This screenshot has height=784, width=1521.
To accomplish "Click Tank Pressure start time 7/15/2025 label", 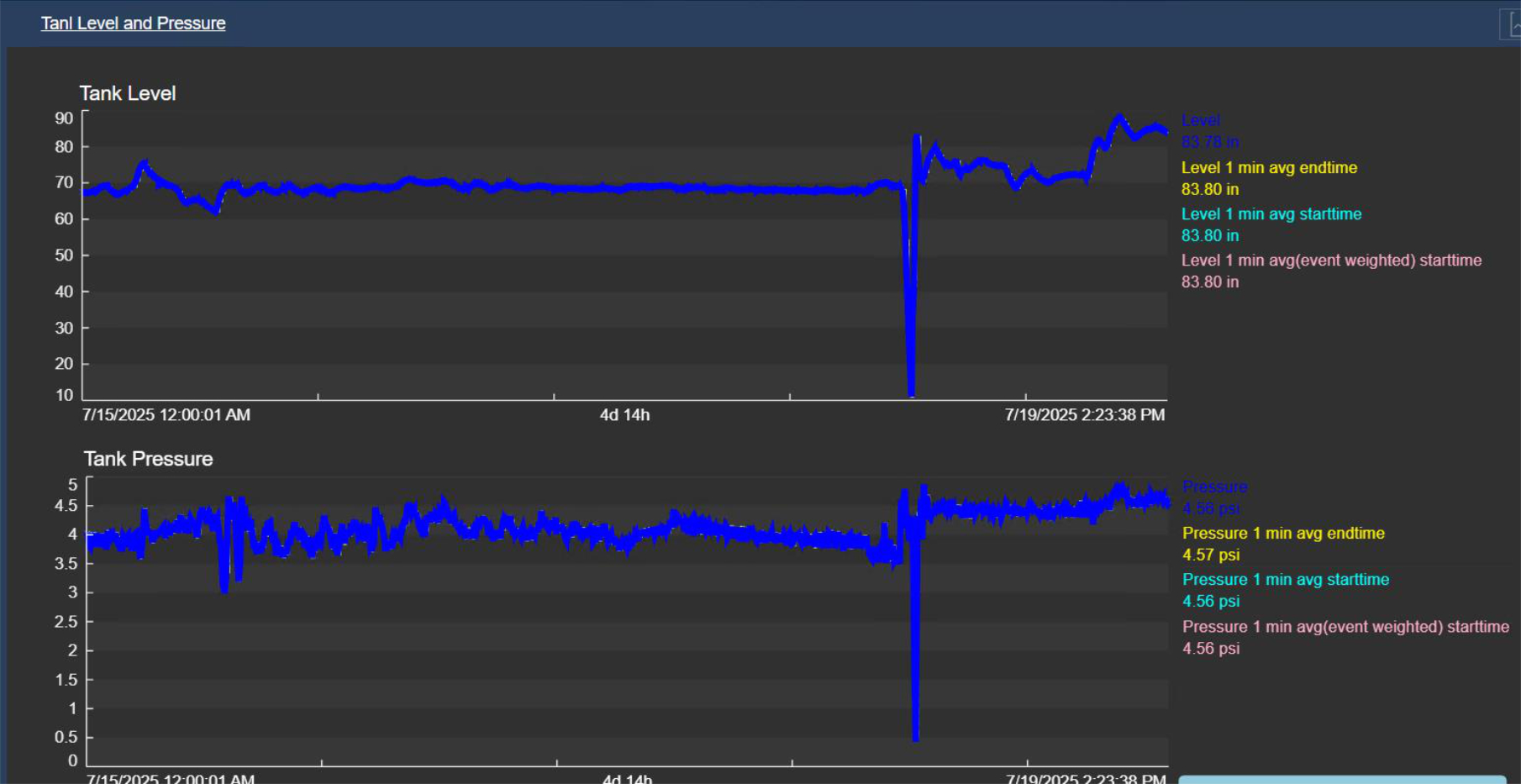I will (x=170, y=779).
